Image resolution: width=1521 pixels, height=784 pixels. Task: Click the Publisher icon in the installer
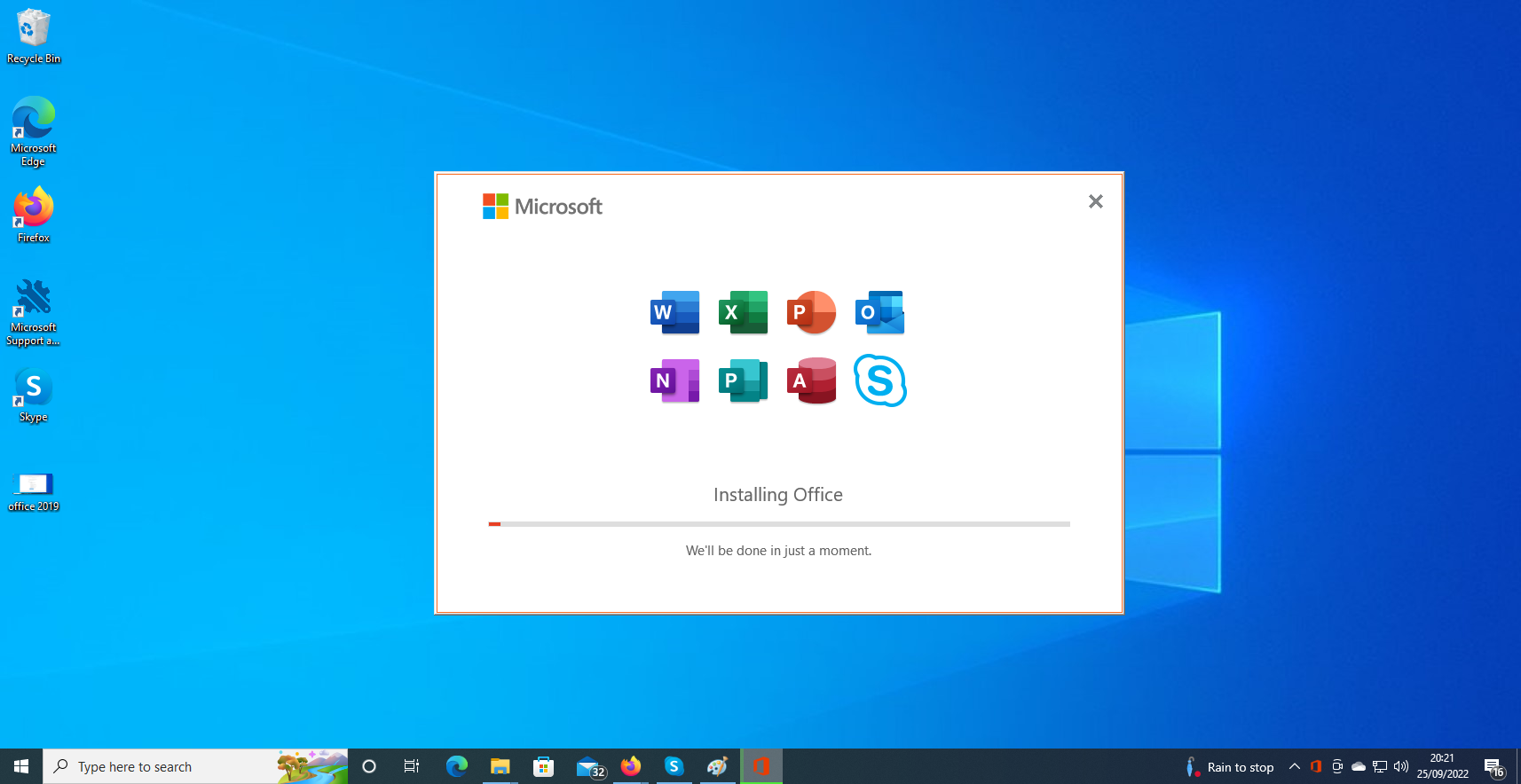click(743, 380)
